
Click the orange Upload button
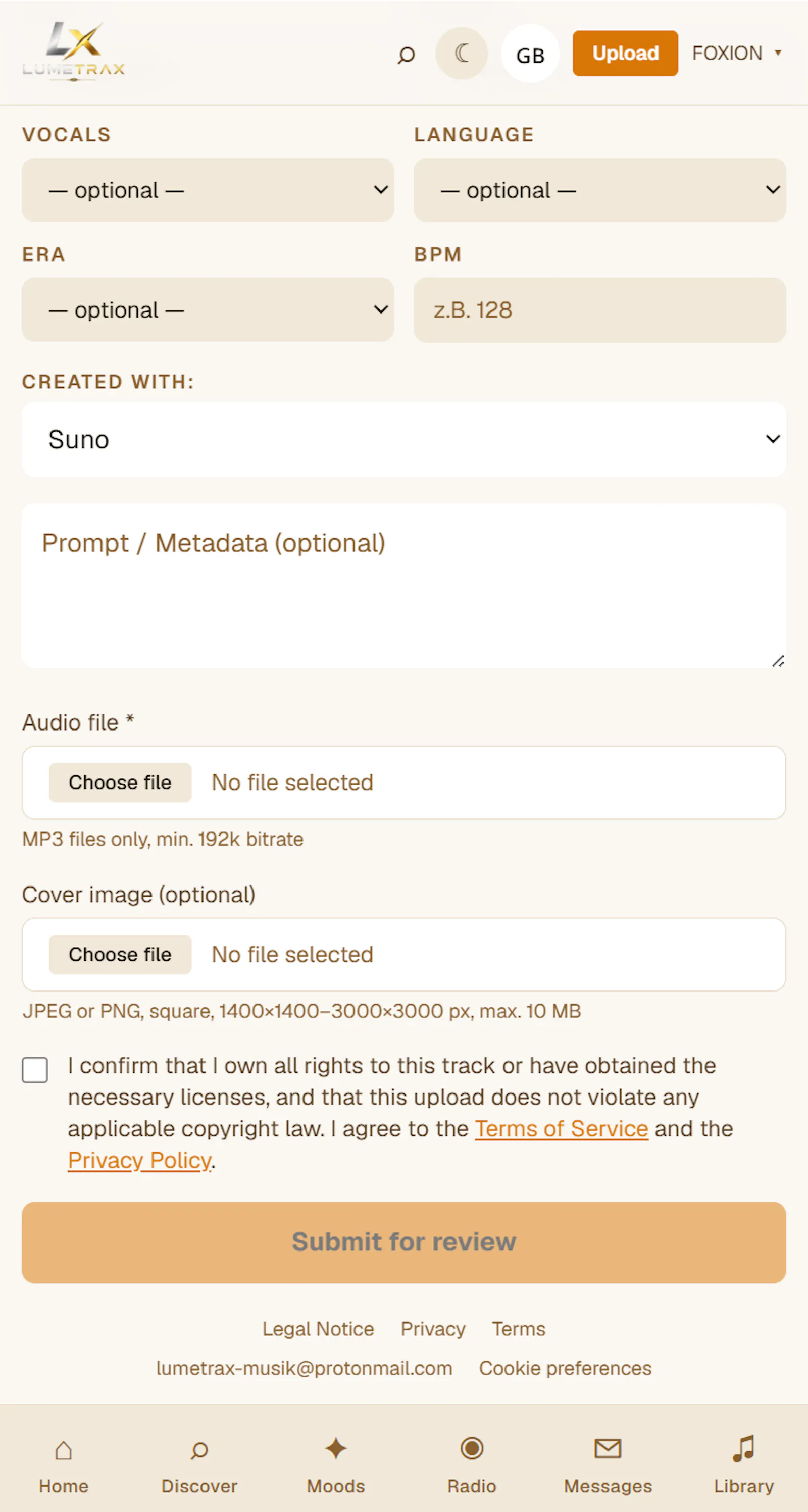coord(625,54)
